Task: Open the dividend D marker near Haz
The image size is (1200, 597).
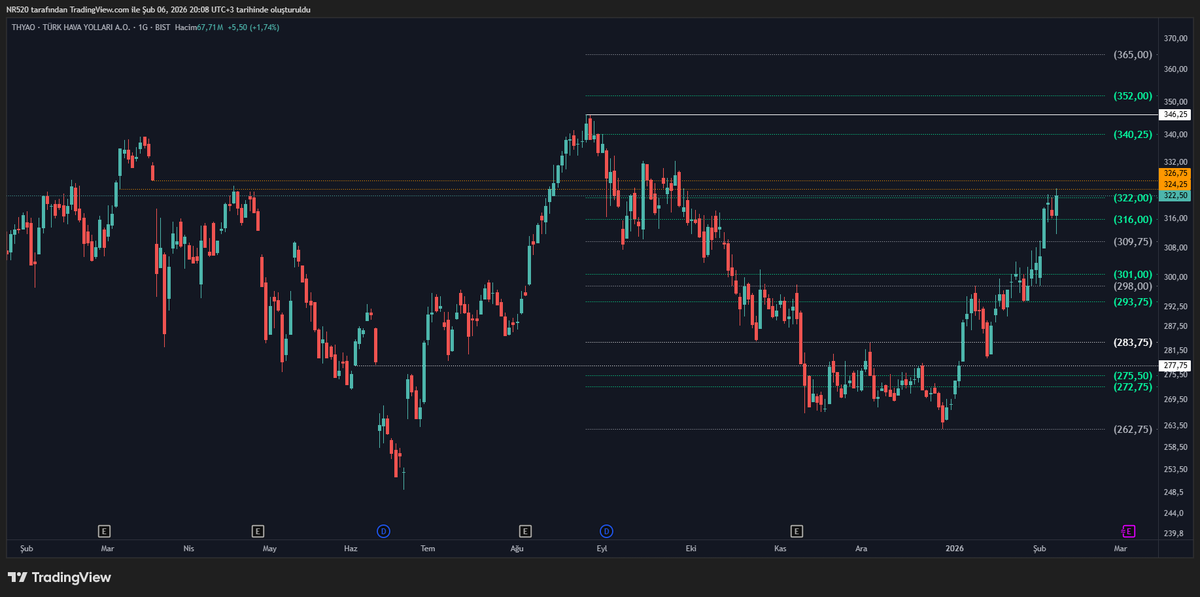Action: tap(382, 530)
